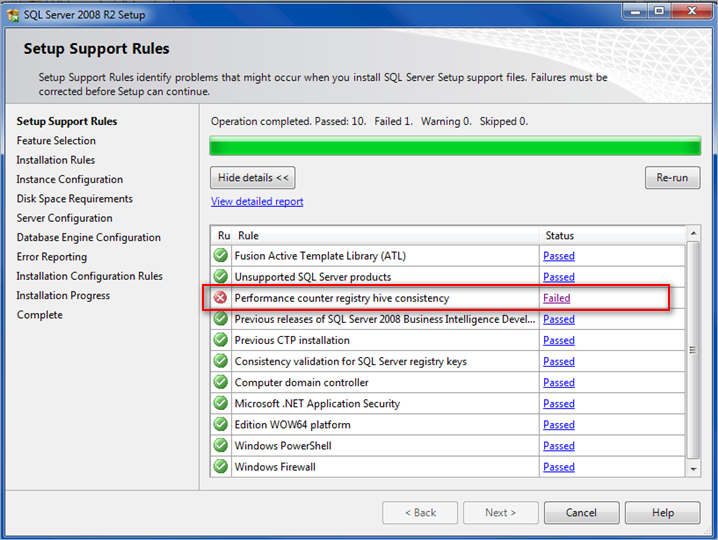
Task: Click the green operation progress bar
Action: [455, 146]
